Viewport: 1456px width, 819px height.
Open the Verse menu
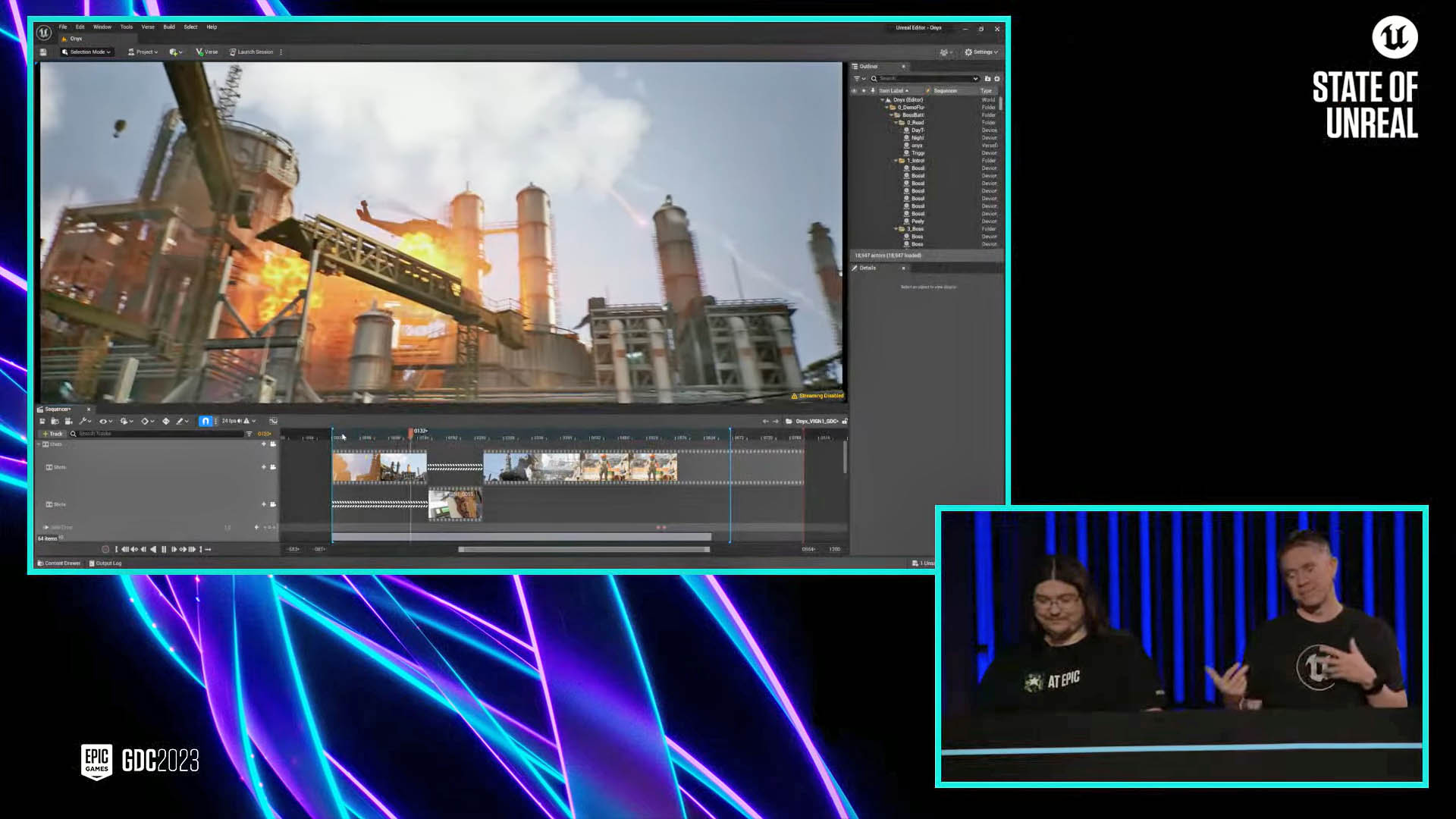point(148,27)
